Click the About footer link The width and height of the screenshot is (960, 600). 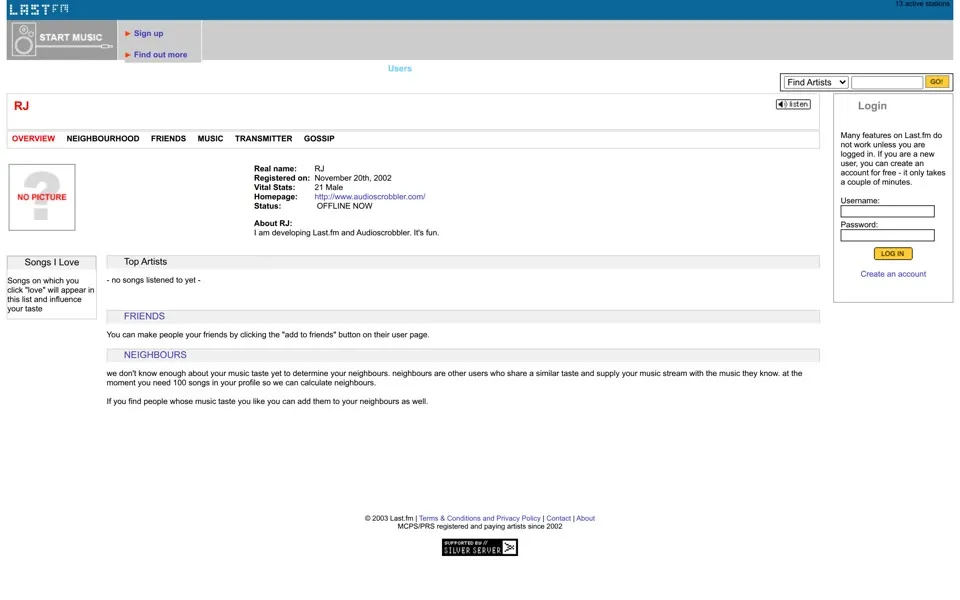[585, 518]
